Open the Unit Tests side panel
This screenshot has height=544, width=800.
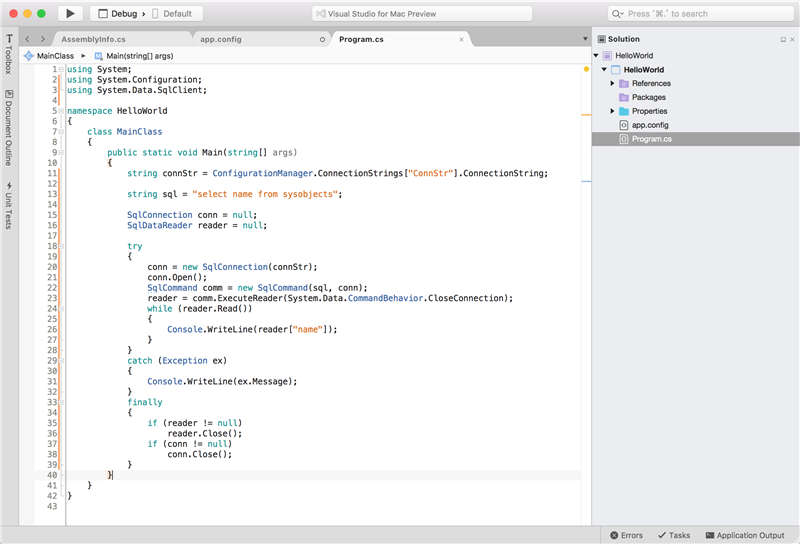pos(9,206)
